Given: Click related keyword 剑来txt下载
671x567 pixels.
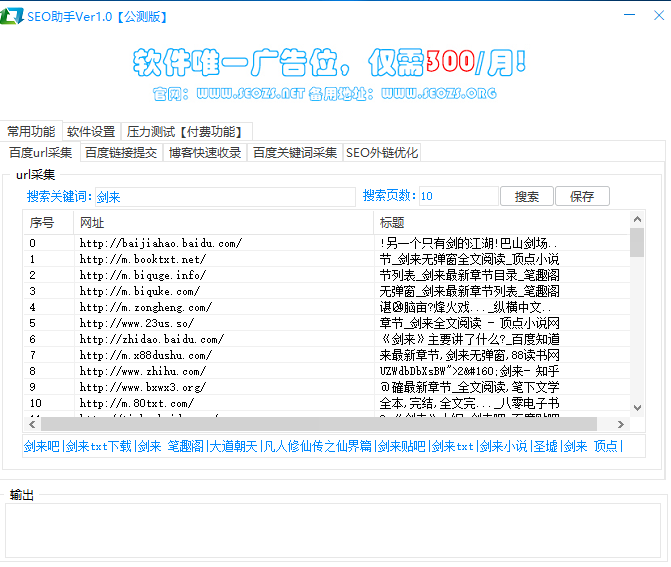Looking at the screenshot, I should point(98,446).
